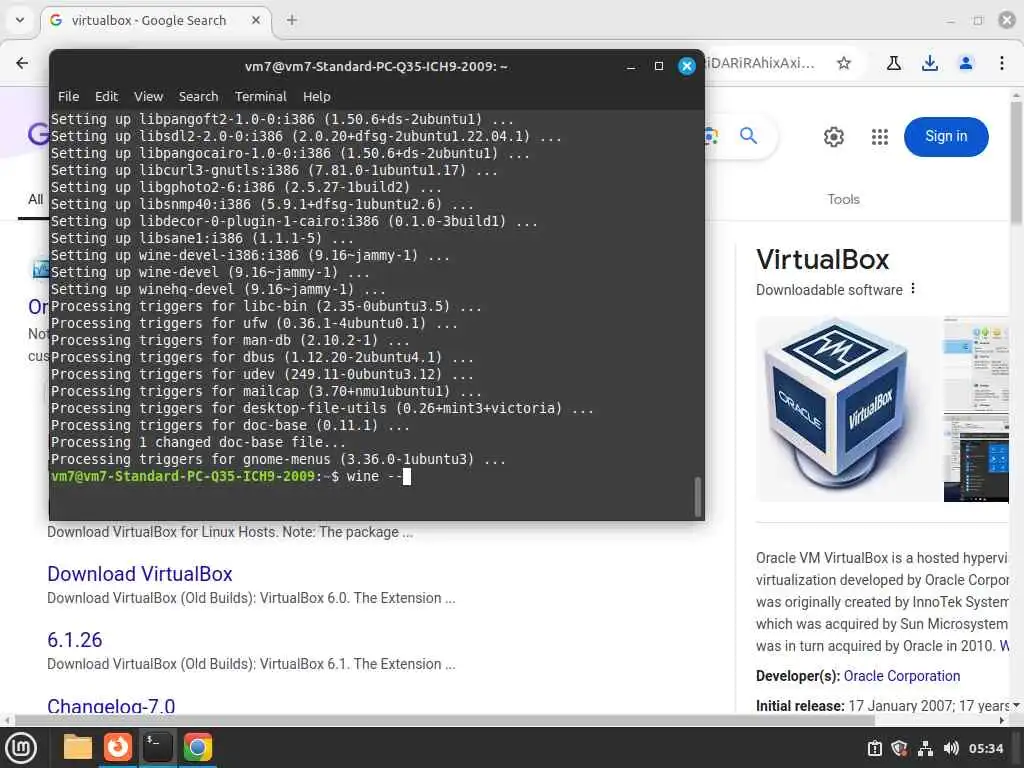Open Chrome three-dot menu
The width and height of the screenshot is (1024, 768).
(x=1001, y=63)
